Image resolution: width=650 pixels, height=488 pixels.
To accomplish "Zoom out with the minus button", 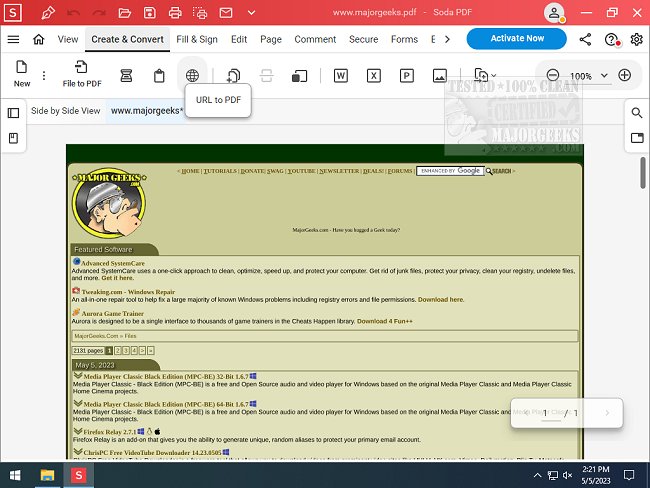I will (x=553, y=75).
